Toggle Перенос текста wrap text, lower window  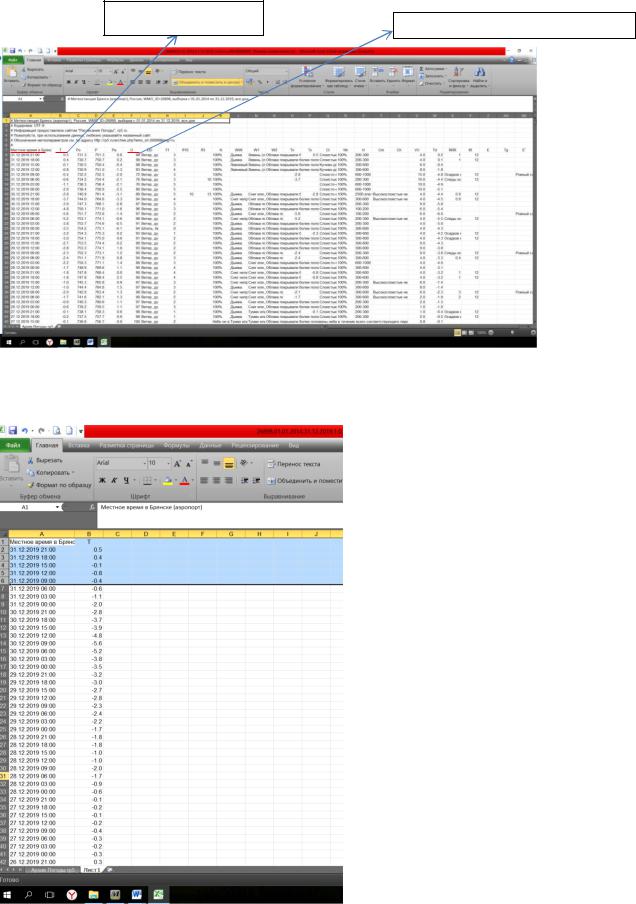[x=294, y=464]
